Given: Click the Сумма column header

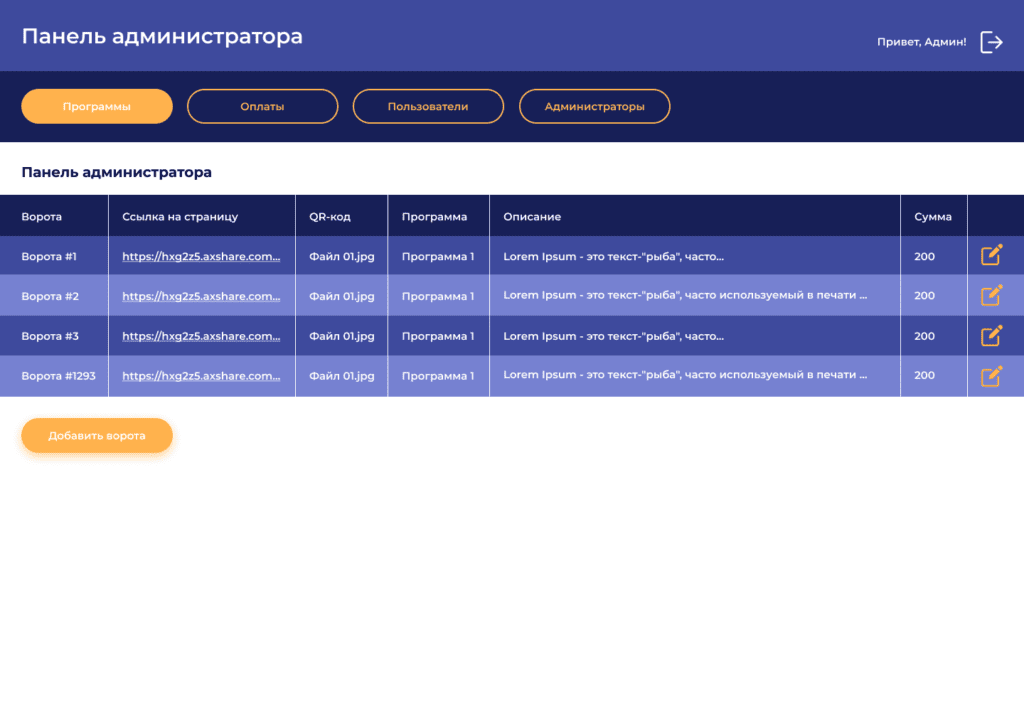Looking at the screenshot, I should click(933, 217).
